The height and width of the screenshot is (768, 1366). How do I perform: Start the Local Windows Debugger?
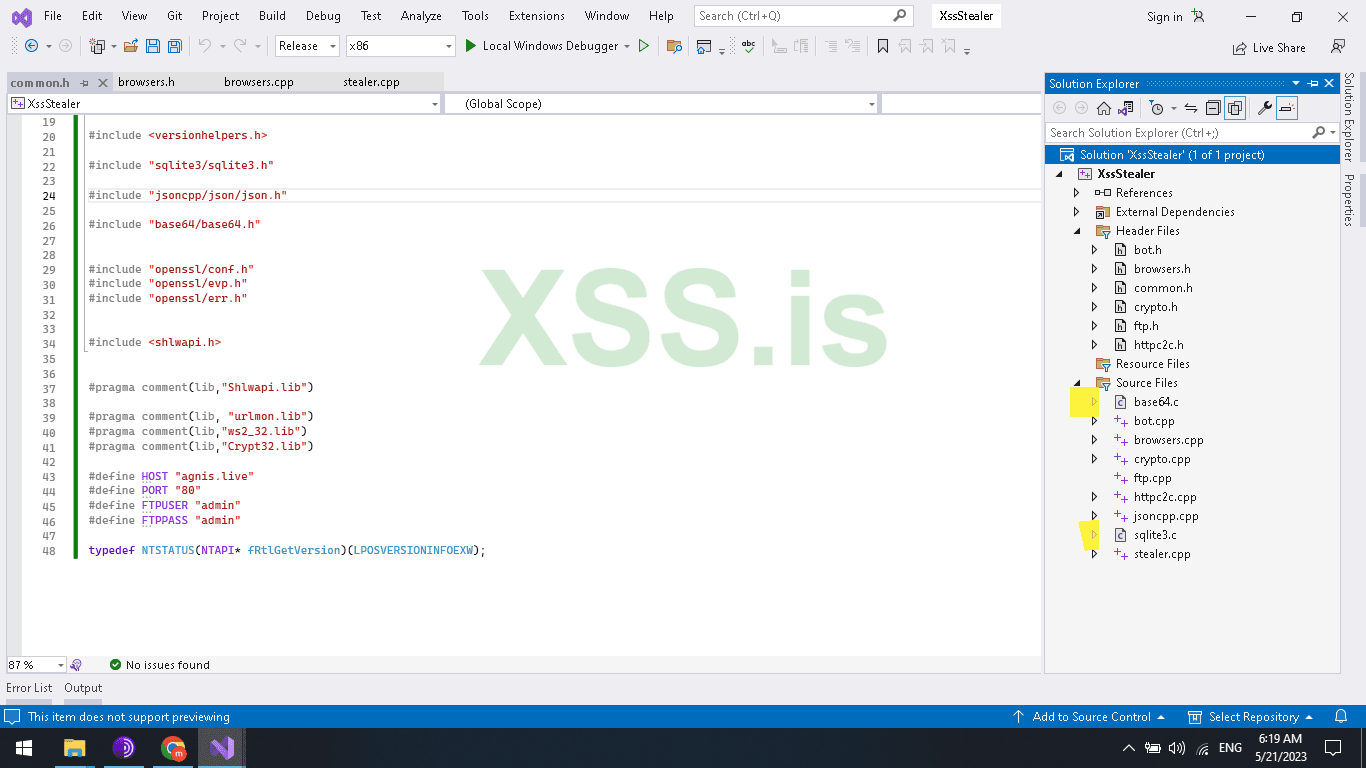coord(548,46)
